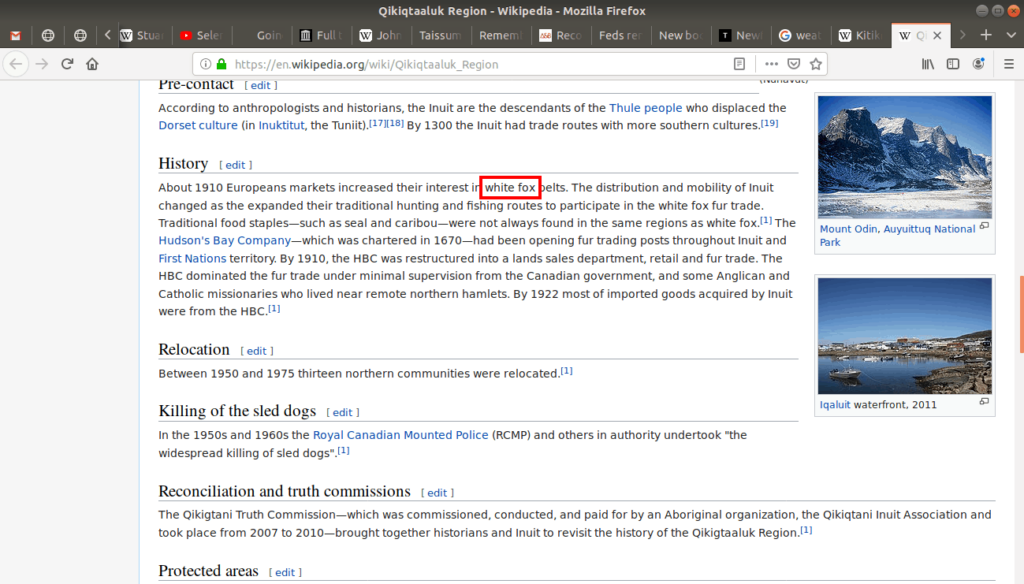Save the page to Pocket
Image resolution: width=1024 pixels, height=584 pixels.
[x=793, y=64]
